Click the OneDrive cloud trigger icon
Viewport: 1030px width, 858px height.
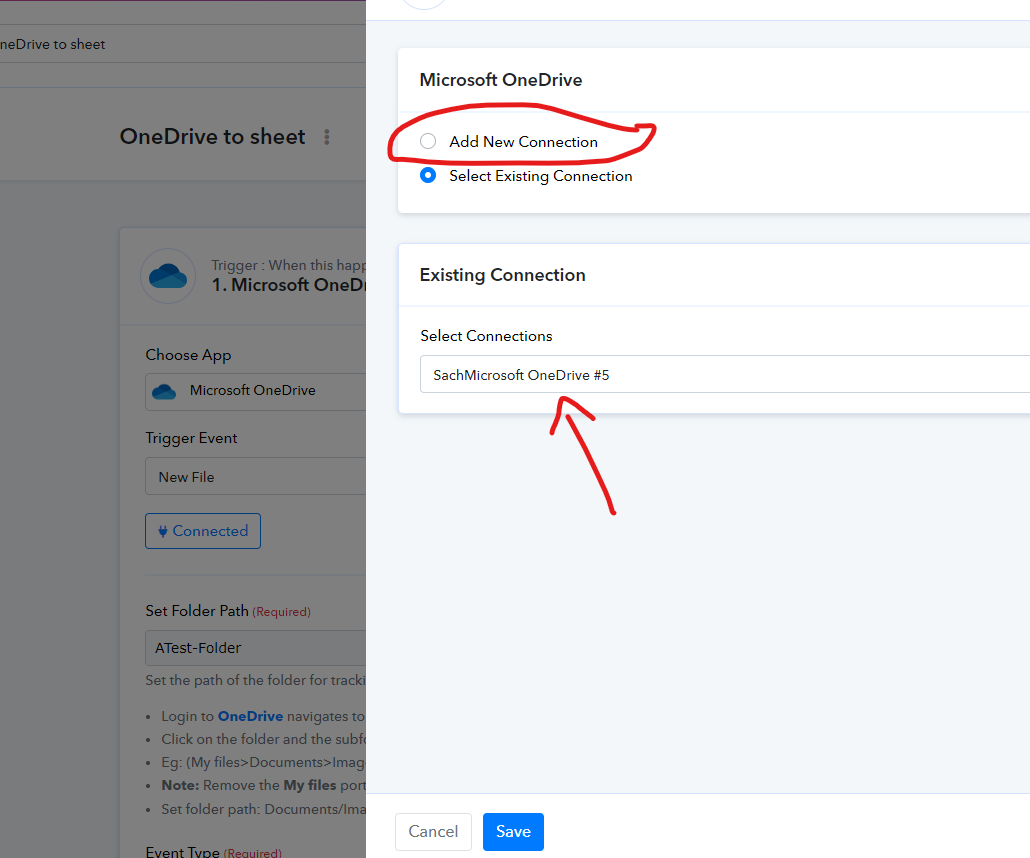coord(168,276)
